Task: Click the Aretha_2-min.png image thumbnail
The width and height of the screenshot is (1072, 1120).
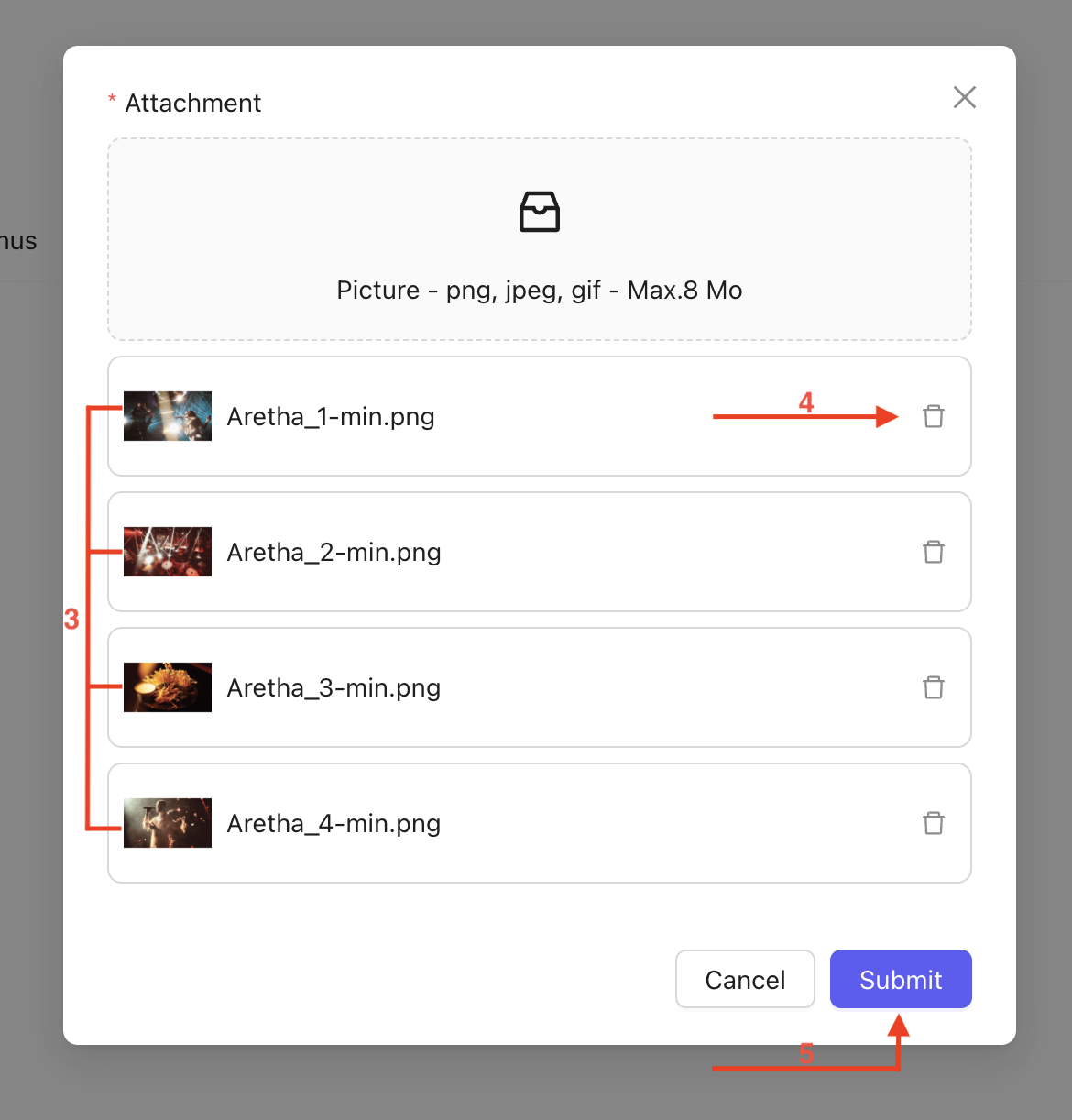Action: pyautogui.click(x=168, y=552)
